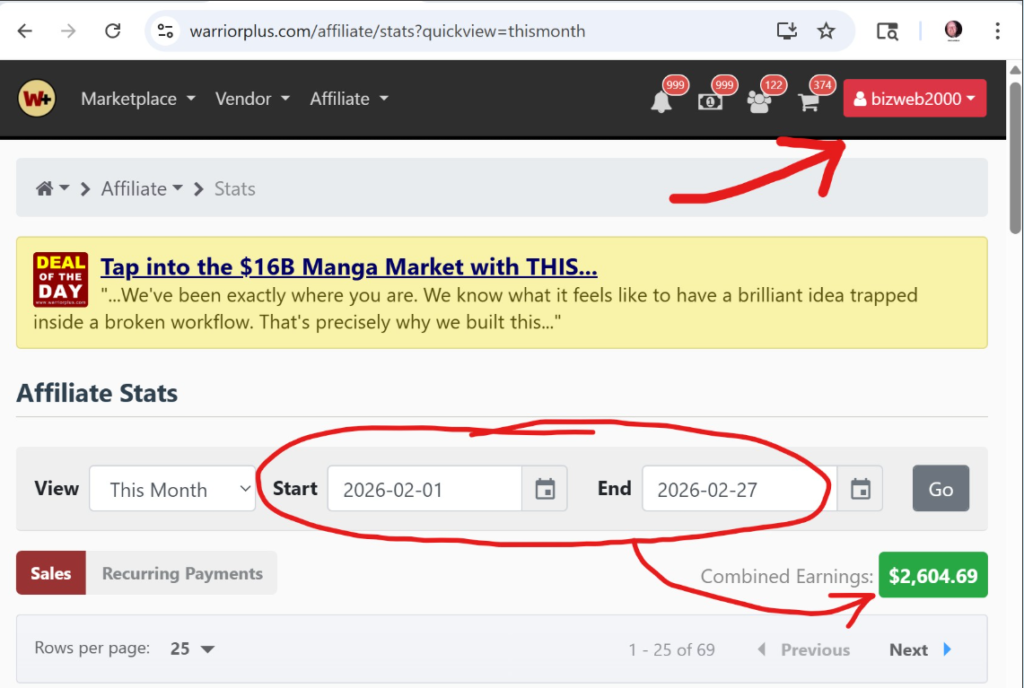Image resolution: width=1024 pixels, height=688 pixels.
Task: Click the earnings money icon with 999 badge
Action: click(x=711, y=101)
